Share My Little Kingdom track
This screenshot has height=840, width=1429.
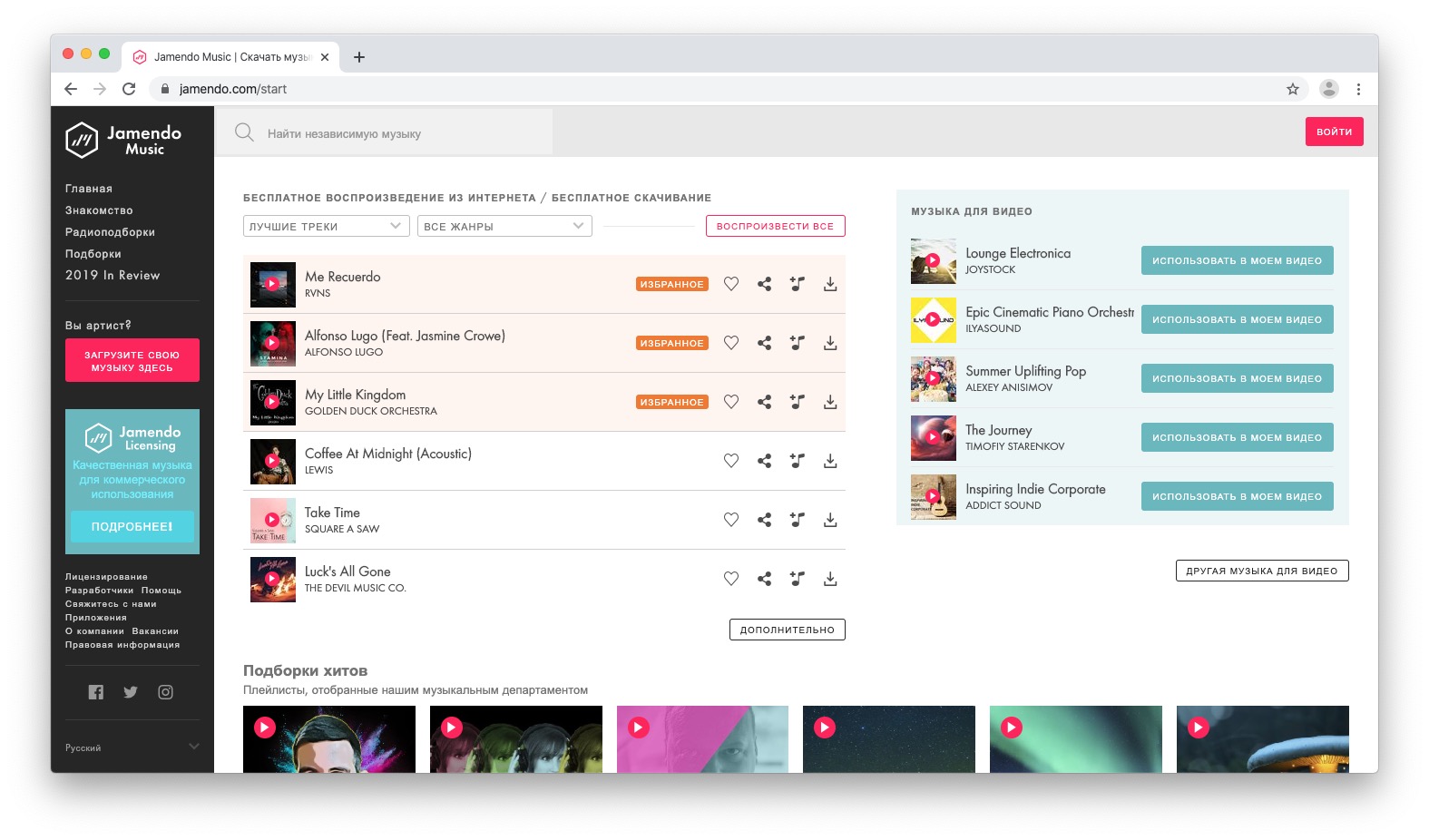pos(764,402)
